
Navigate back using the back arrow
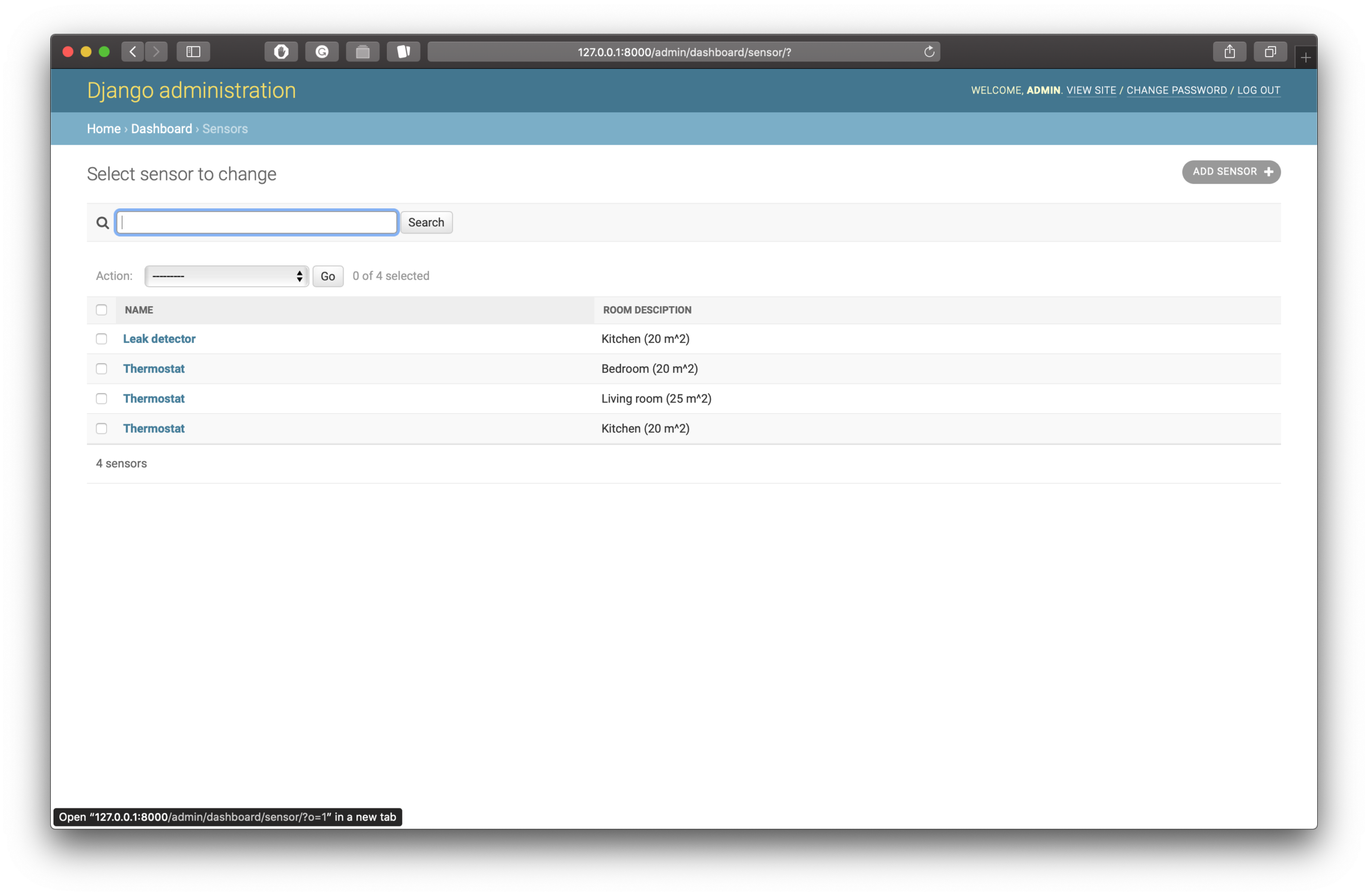pos(132,51)
